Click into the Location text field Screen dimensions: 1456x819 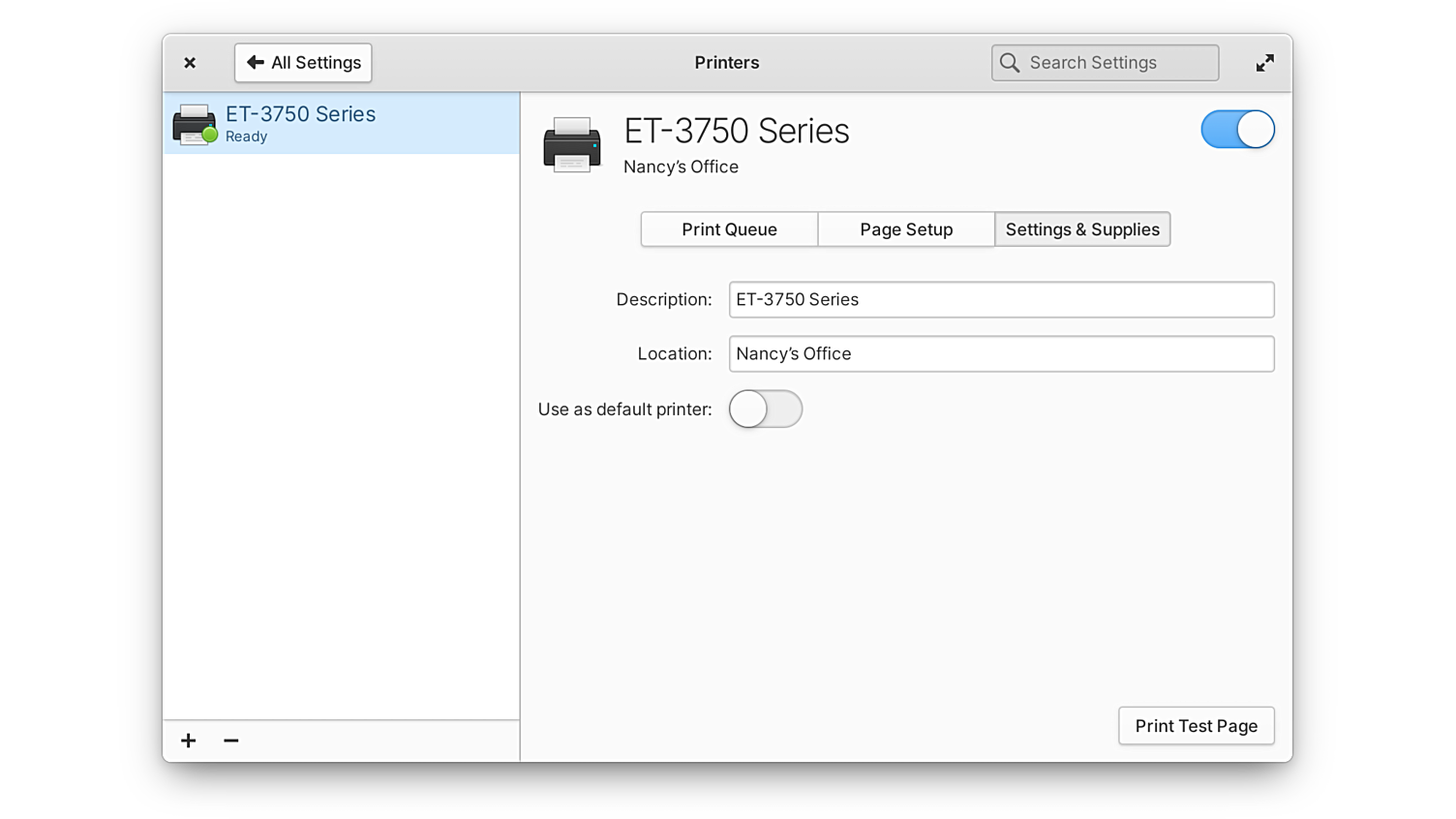(x=1001, y=354)
